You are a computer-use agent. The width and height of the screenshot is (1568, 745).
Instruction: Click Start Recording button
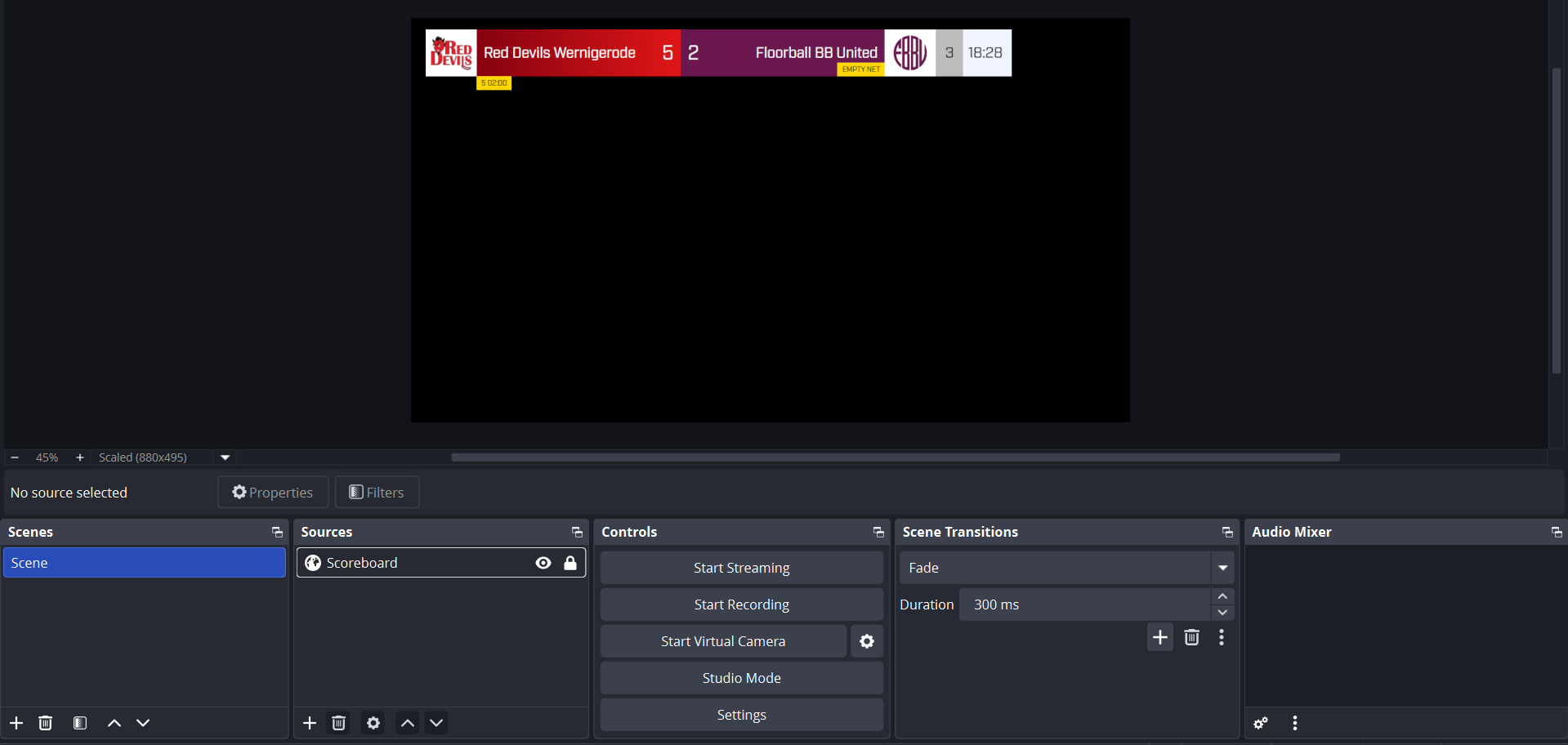(741, 604)
